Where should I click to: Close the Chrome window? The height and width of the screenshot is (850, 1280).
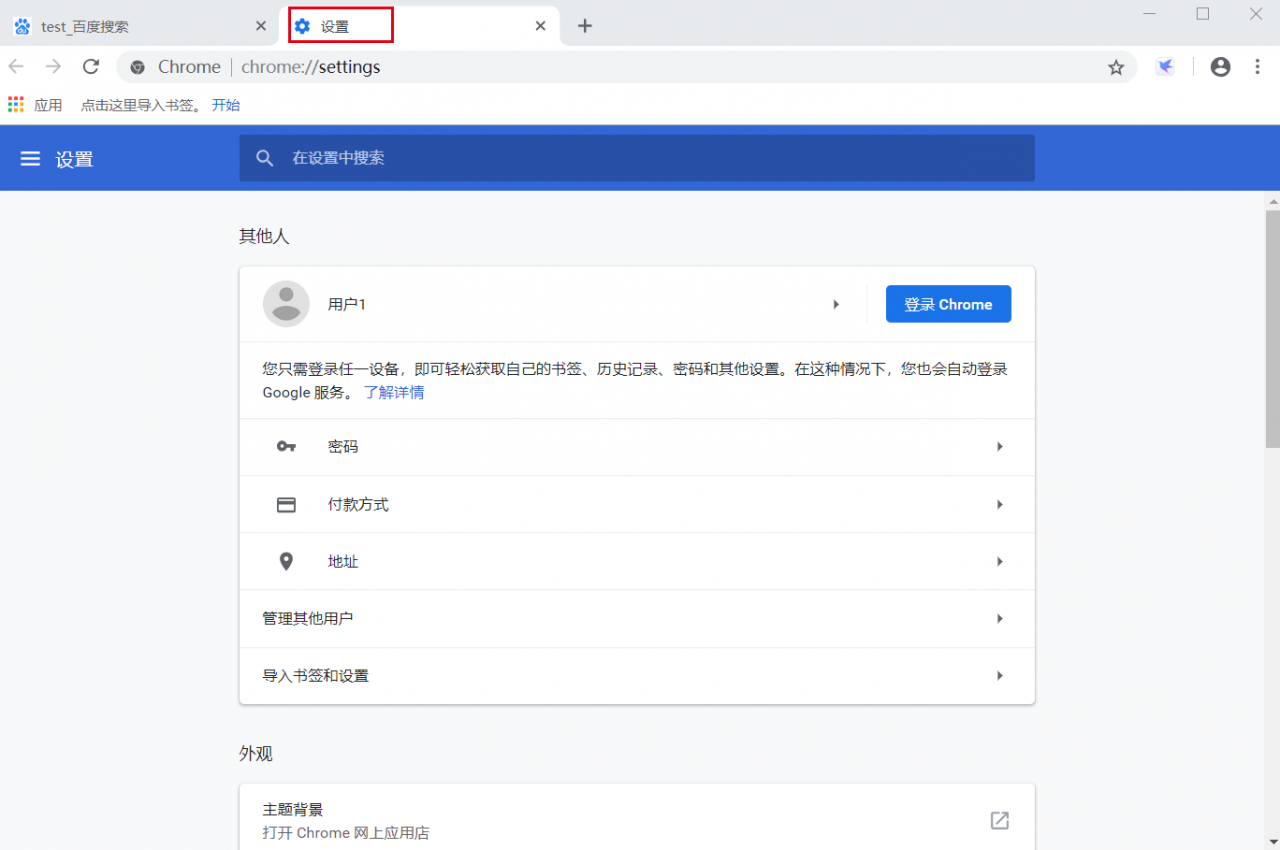[x=1256, y=14]
